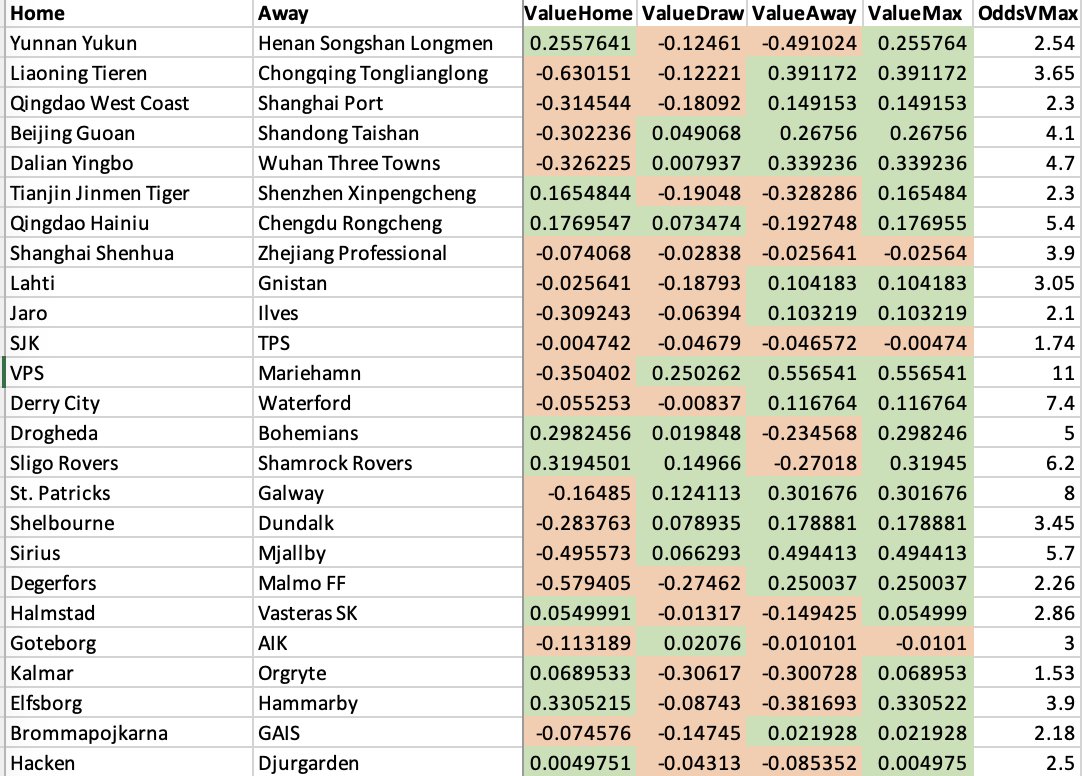This screenshot has height=776, width=1082.
Task: Select the Dundalk cell
Action: click(x=388, y=523)
